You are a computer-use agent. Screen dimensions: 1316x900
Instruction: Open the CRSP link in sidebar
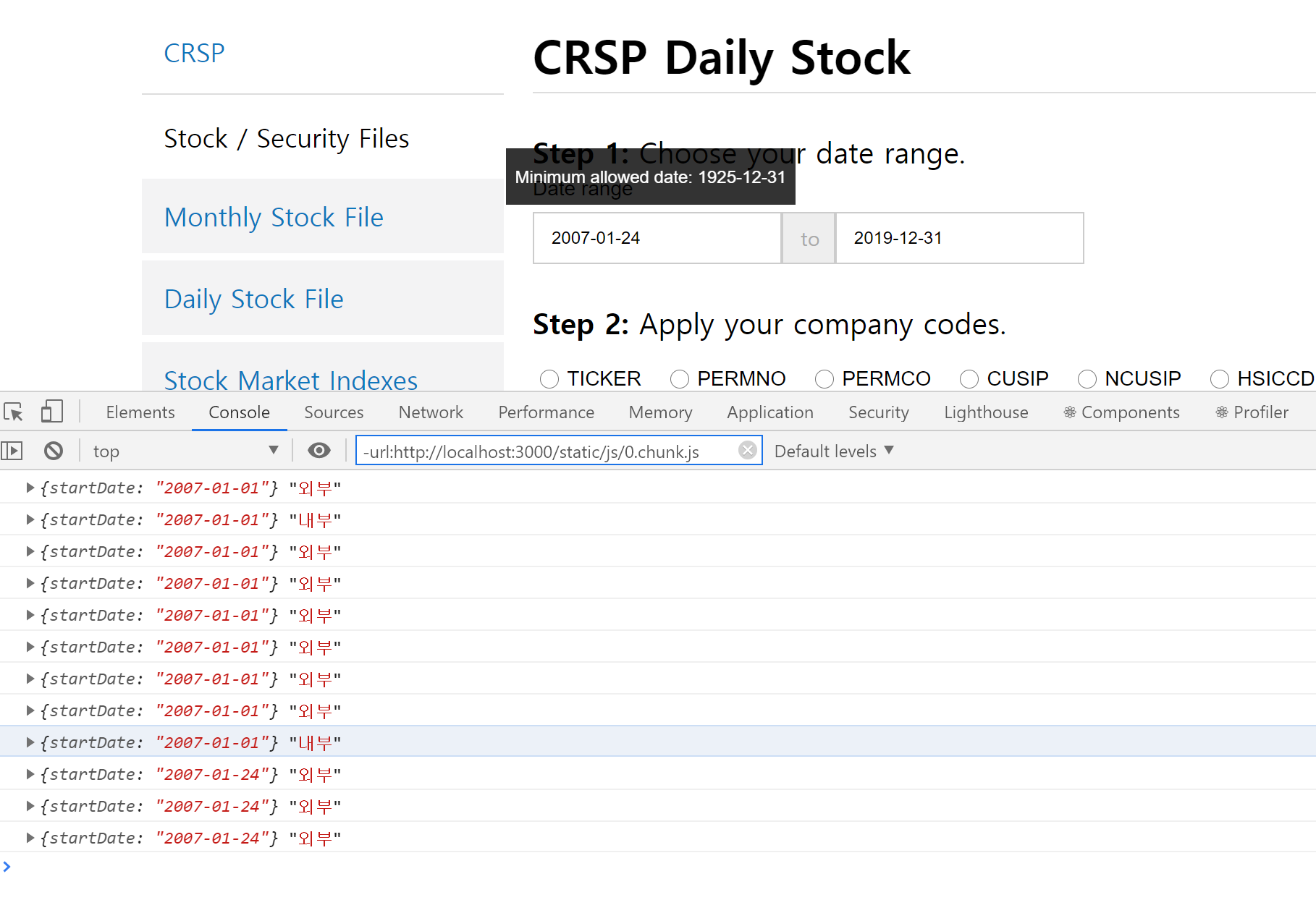pyautogui.click(x=194, y=53)
